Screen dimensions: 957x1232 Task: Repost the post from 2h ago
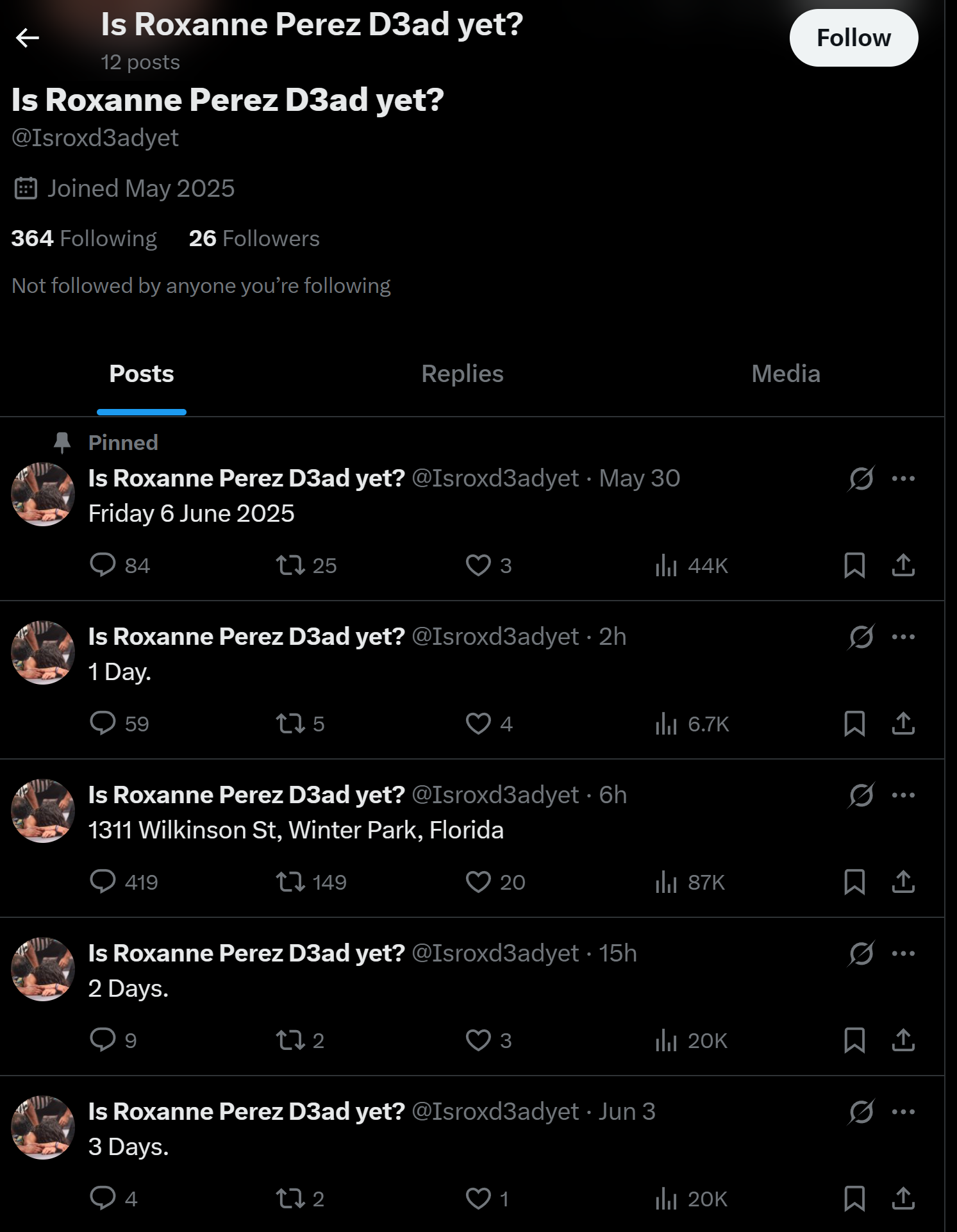(290, 724)
